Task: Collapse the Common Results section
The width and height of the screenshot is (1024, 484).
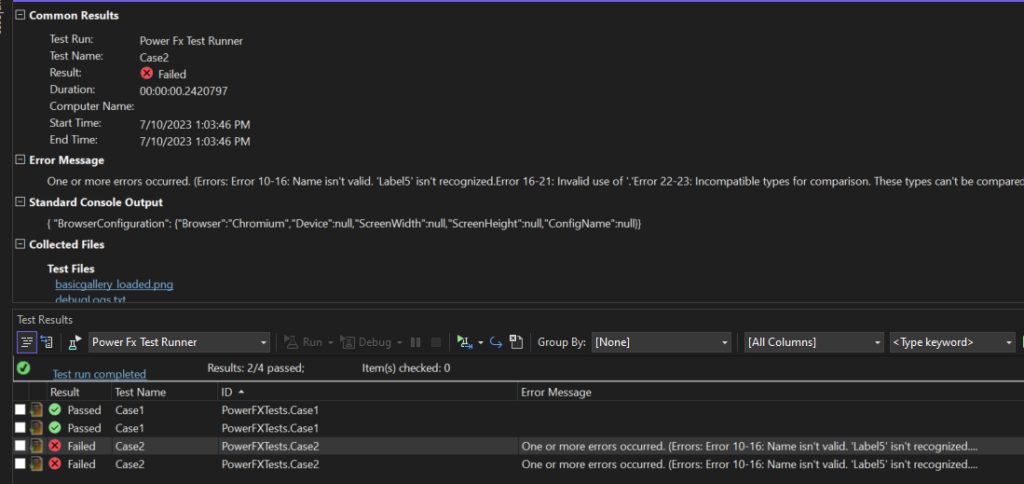Action: coord(20,14)
